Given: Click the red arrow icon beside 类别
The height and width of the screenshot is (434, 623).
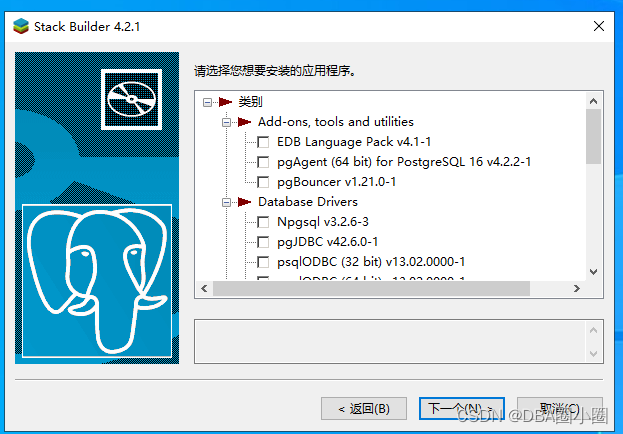Looking at the screenshot, I should click(x=225, y=102).
